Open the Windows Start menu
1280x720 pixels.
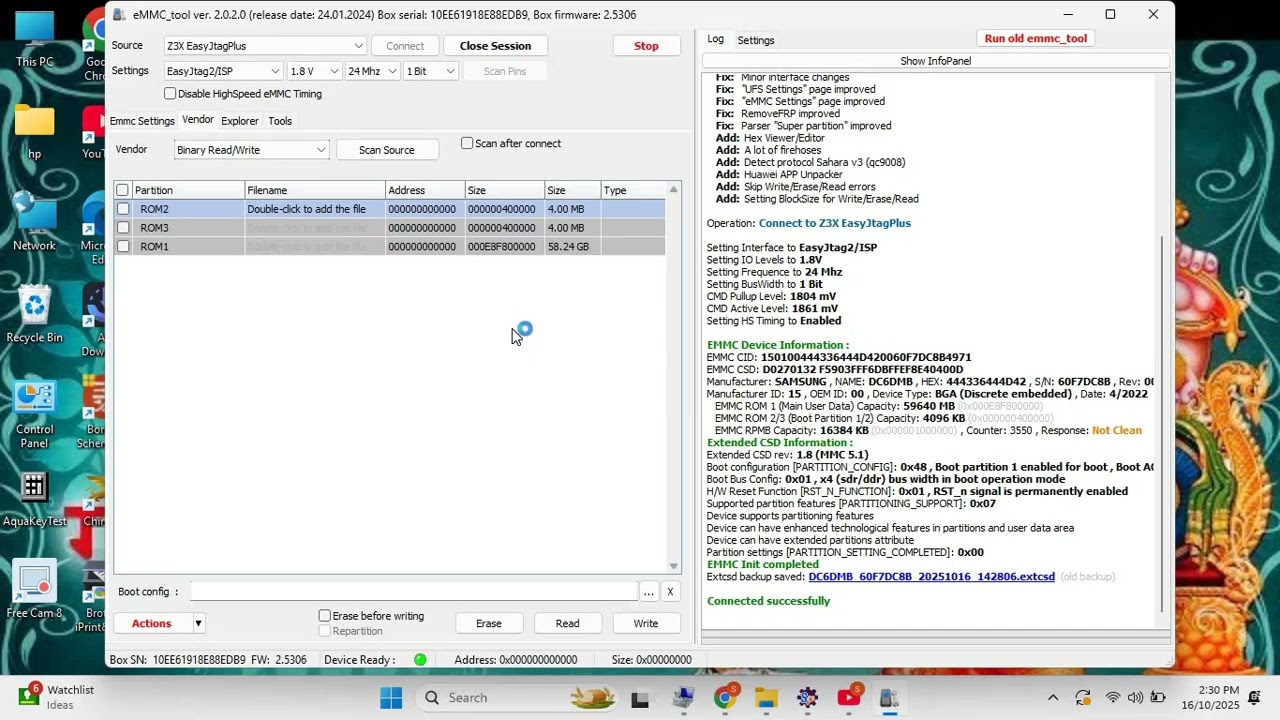(x=391, y=697)
